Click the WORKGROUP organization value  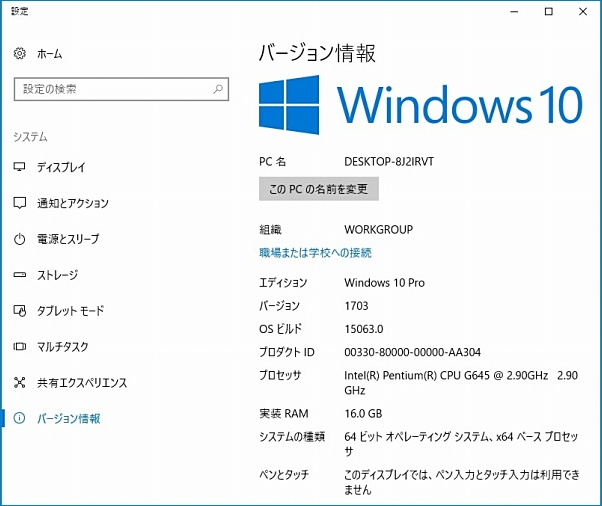coord(379,230)
